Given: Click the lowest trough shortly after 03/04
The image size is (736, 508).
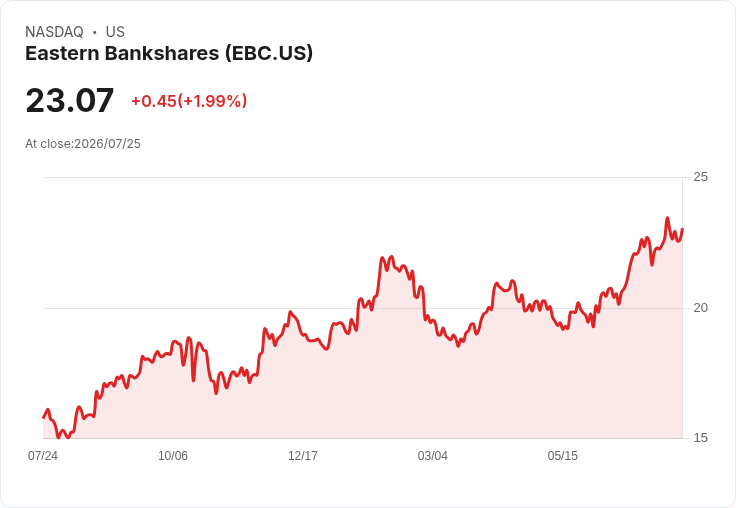Looking at the screenshot, I should point(458,346).
